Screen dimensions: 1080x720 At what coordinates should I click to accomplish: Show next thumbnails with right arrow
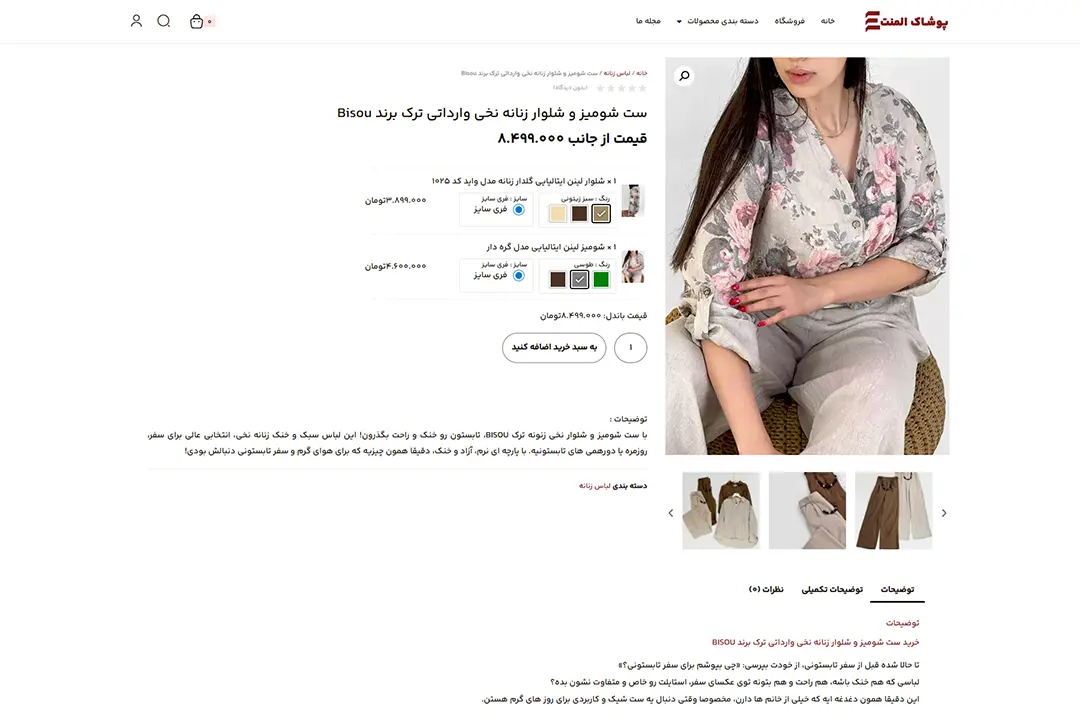[944, 513]
